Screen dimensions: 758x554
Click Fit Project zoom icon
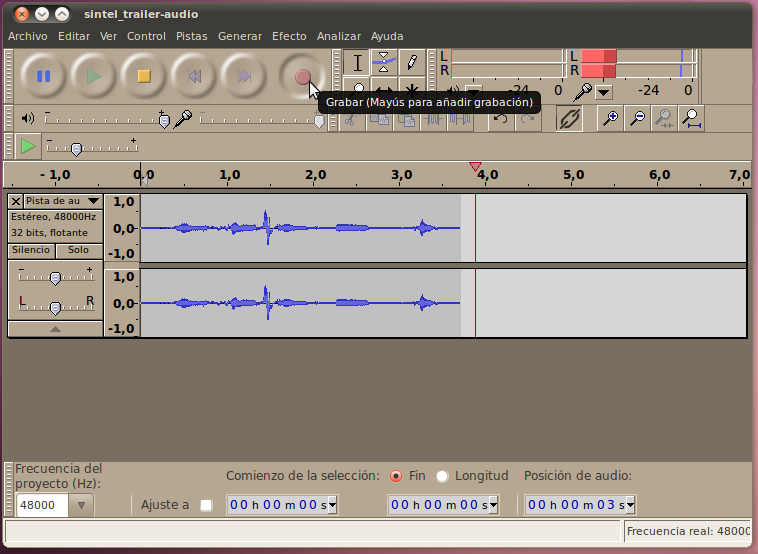691,118
